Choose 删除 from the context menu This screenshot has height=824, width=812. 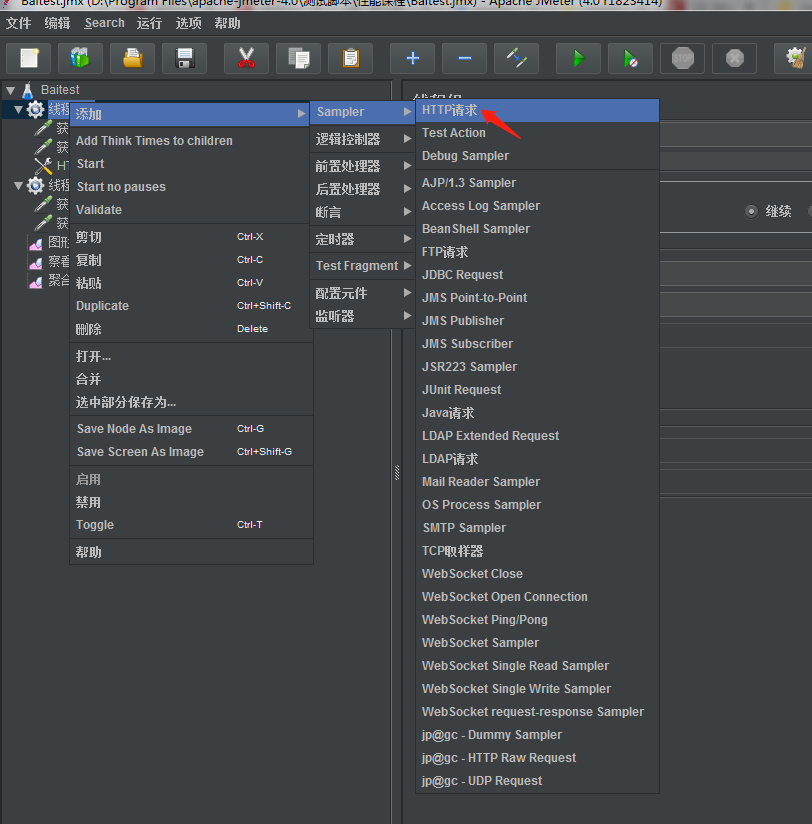click(191, 329)
